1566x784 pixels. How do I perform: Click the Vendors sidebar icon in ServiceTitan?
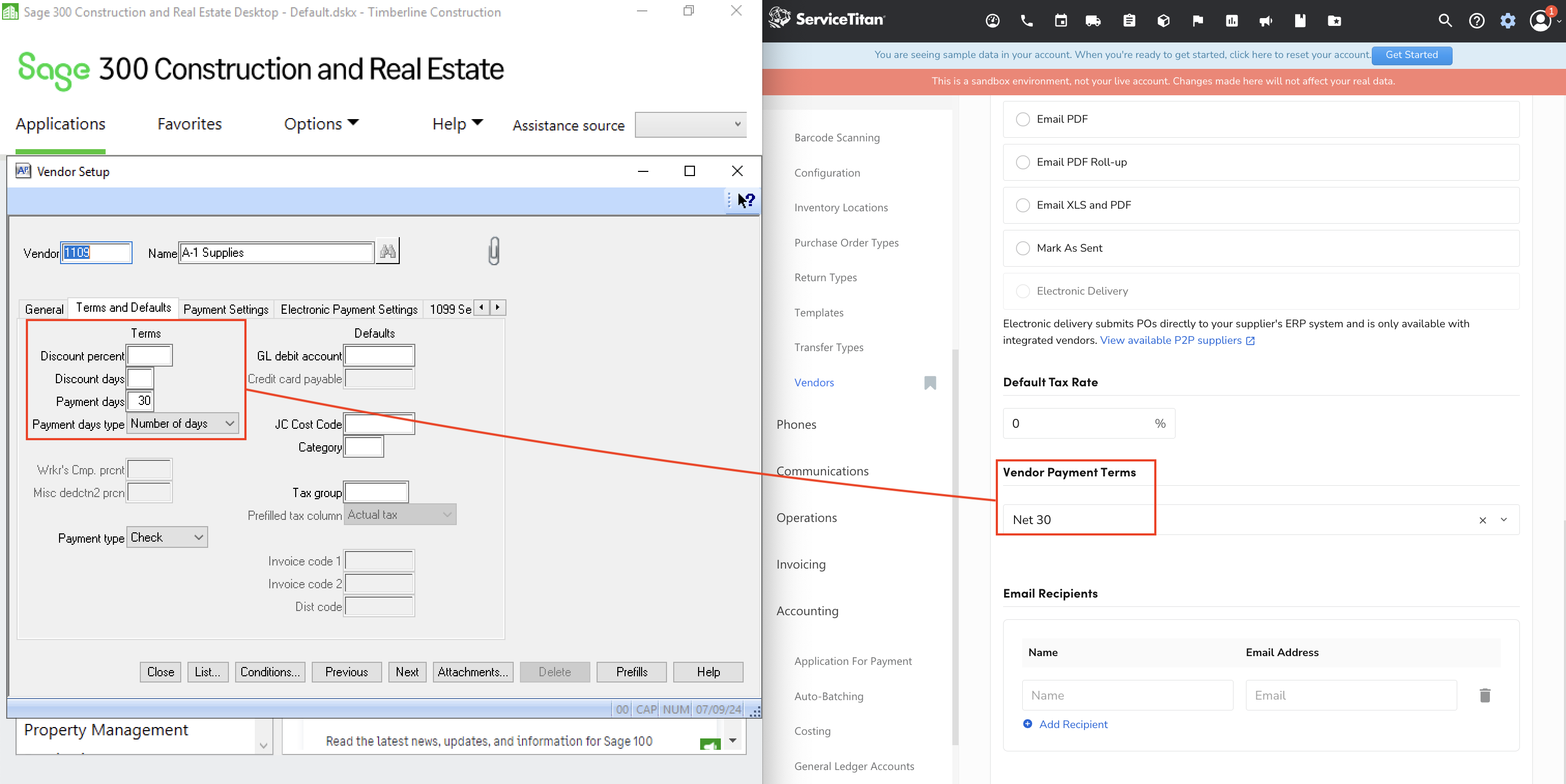(x=929, y=381)
